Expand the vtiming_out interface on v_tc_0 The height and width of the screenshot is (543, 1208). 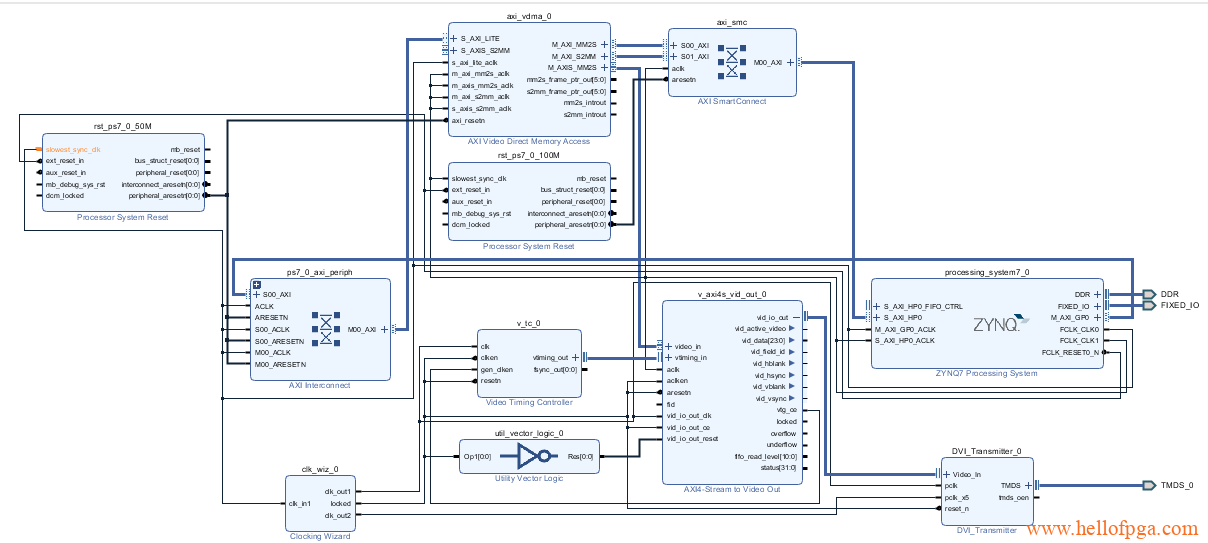point(573,357)
